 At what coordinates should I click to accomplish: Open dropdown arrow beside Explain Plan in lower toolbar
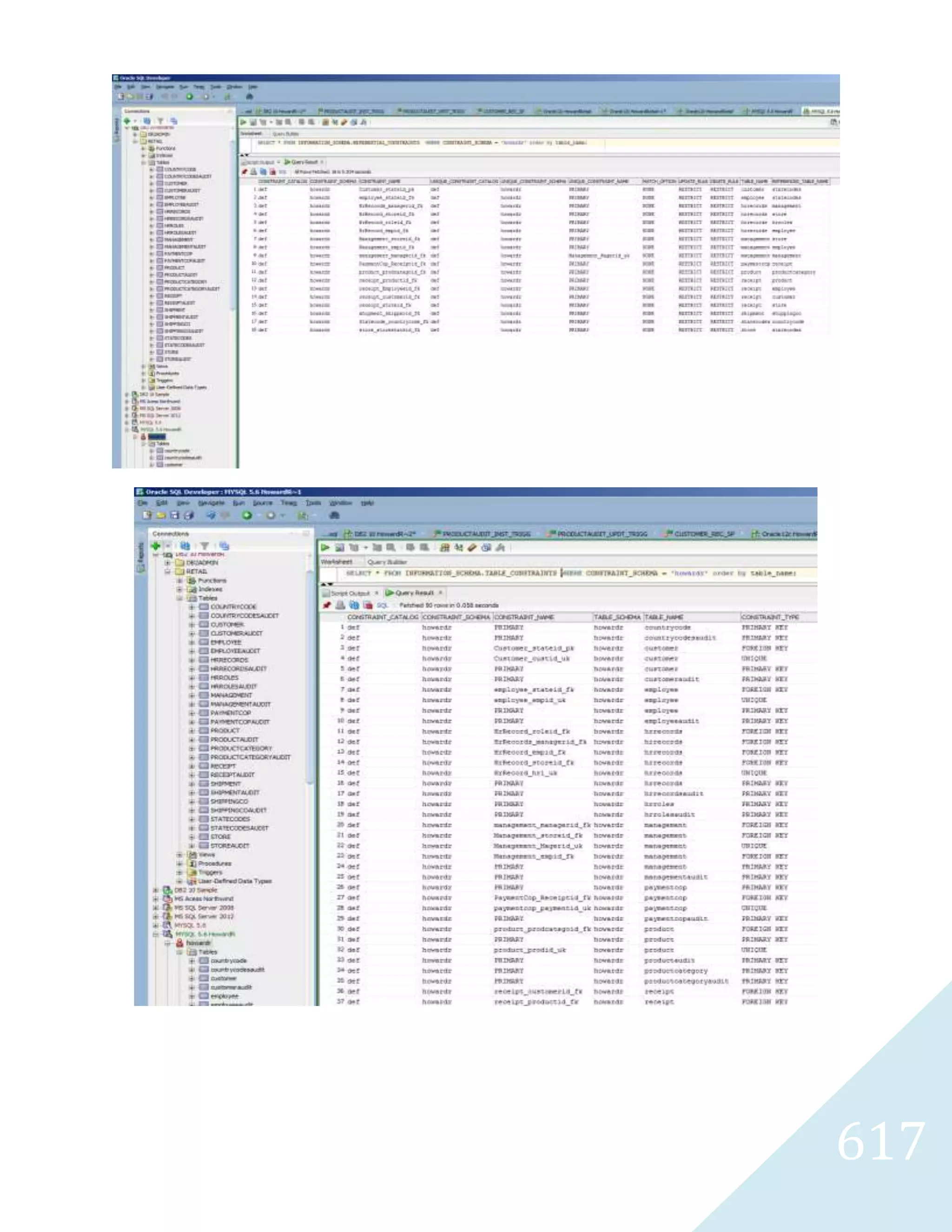point(366,548)
